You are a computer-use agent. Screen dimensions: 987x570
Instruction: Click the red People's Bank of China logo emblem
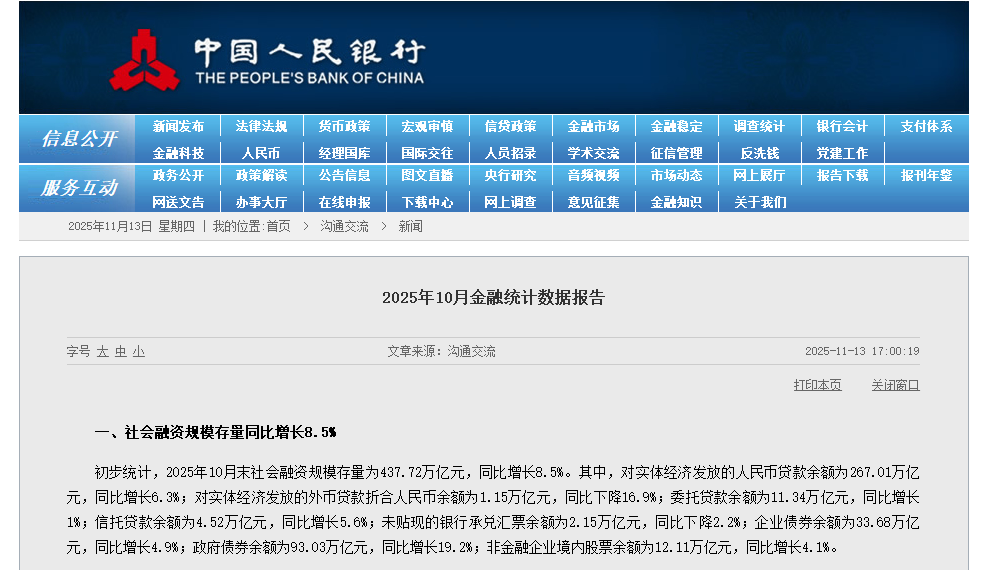coord(144,60)
